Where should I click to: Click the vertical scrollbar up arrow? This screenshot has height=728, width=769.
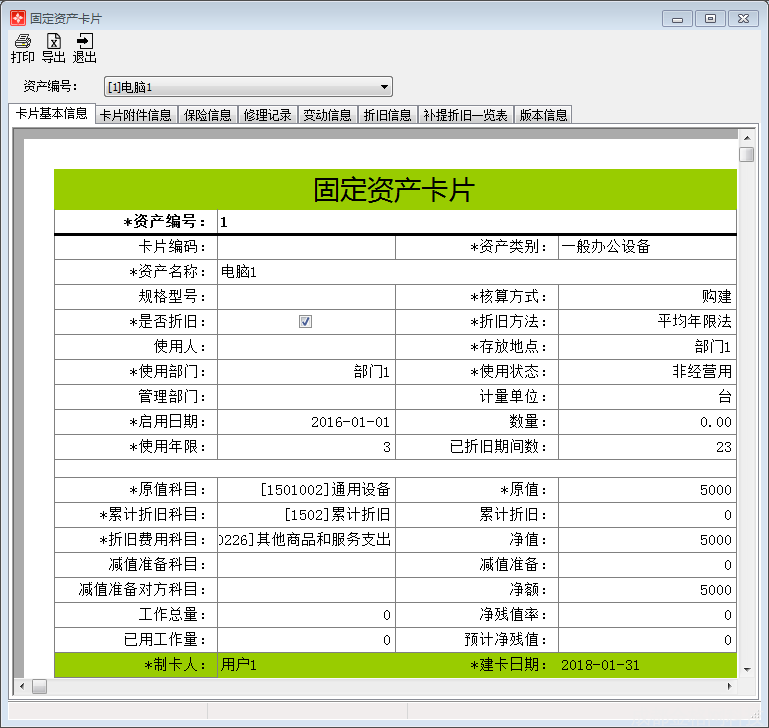point(746,138)
